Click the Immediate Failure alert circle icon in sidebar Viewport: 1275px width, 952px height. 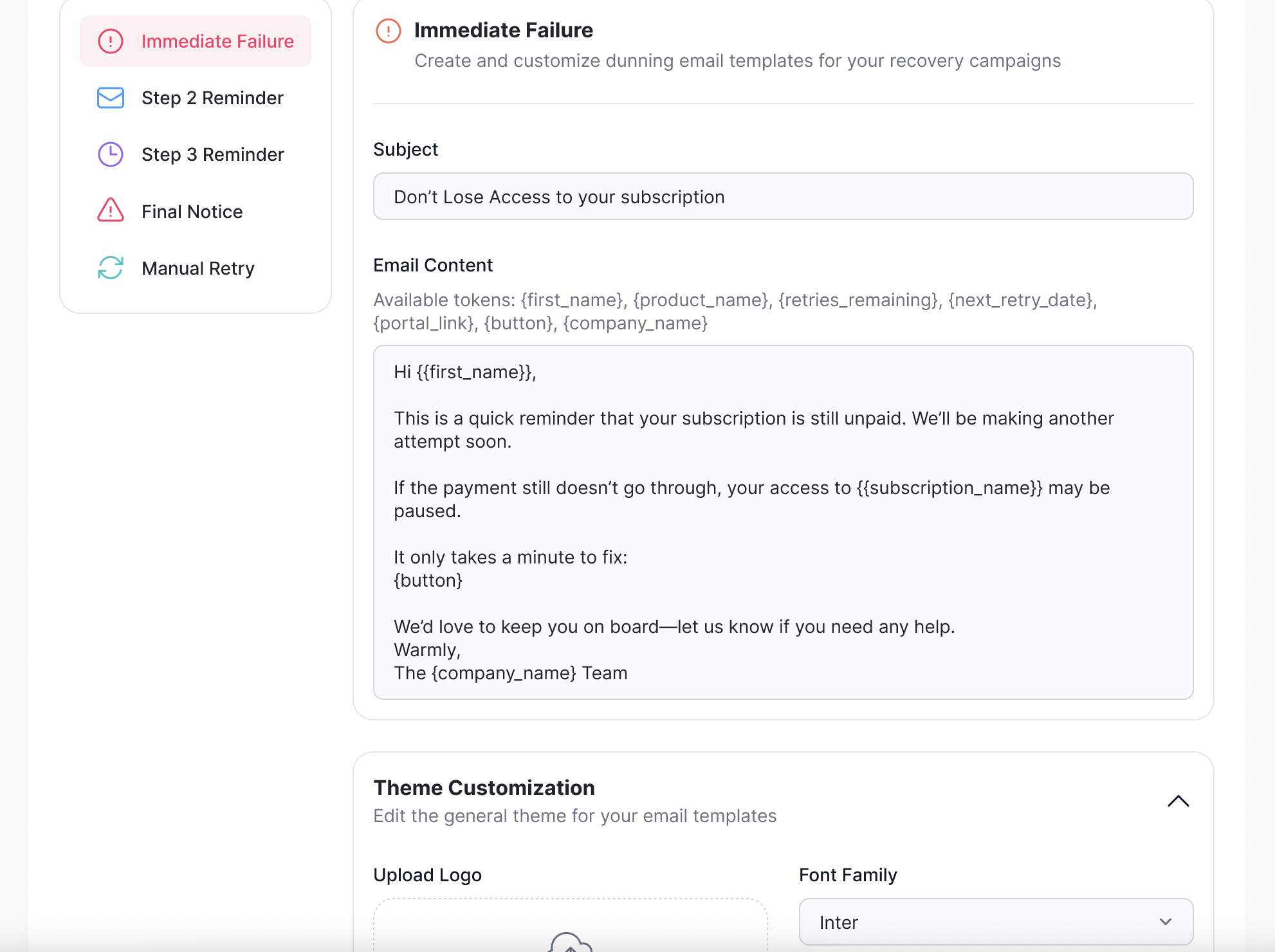pyautogui.click(x=111, y=41)
